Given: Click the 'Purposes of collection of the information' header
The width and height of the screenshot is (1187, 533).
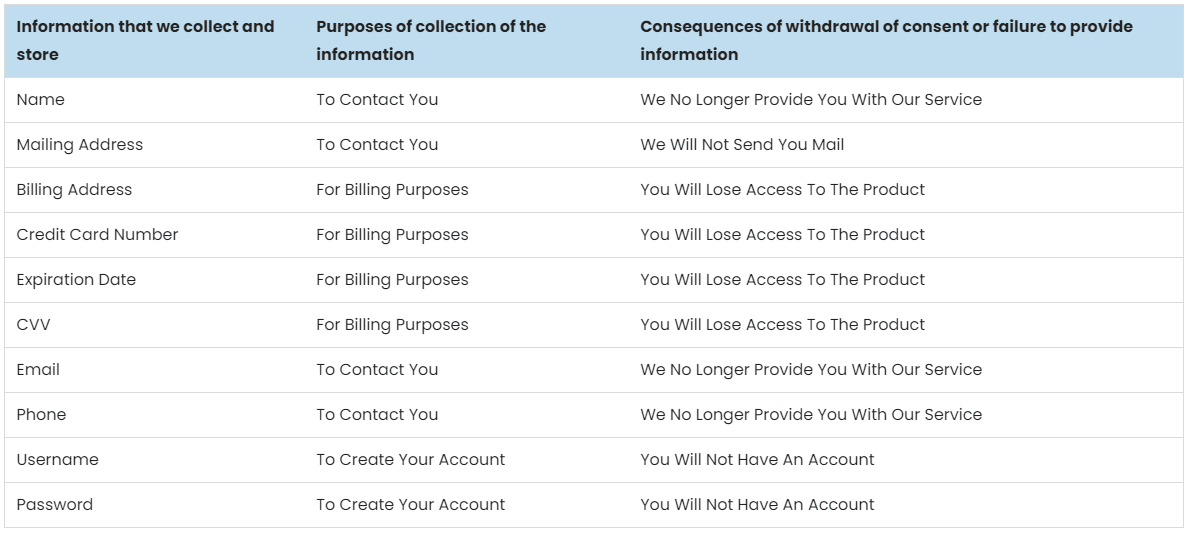Looking at the screenshot, I should tap(466, 41).
